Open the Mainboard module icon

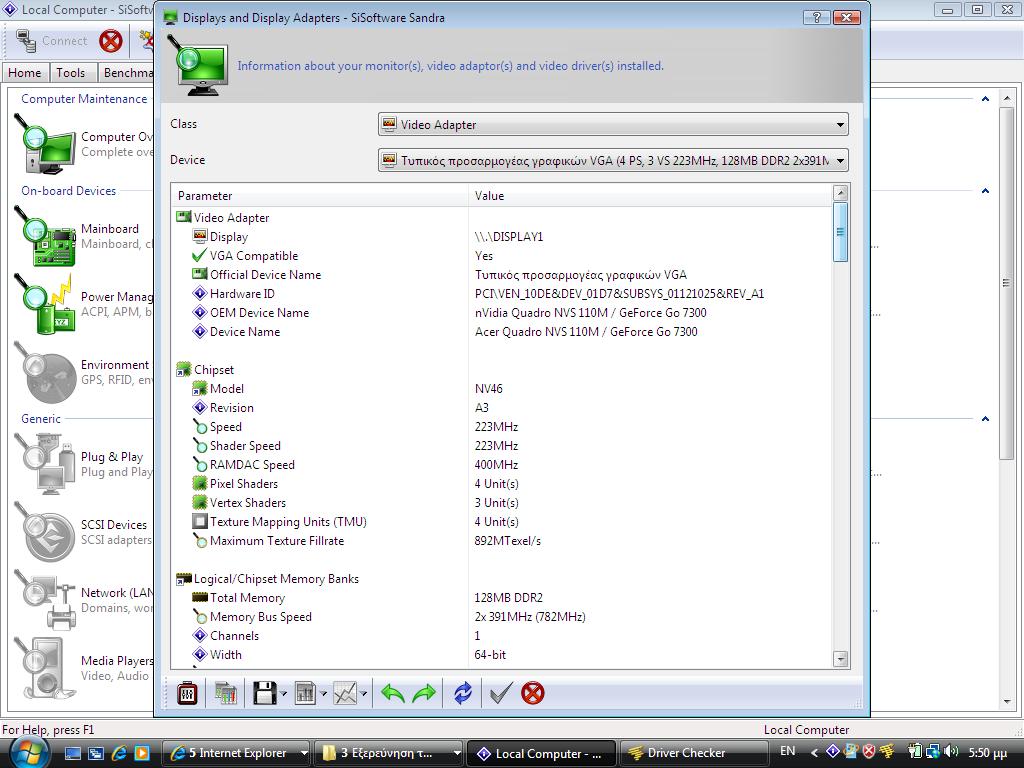pos(44,234)
